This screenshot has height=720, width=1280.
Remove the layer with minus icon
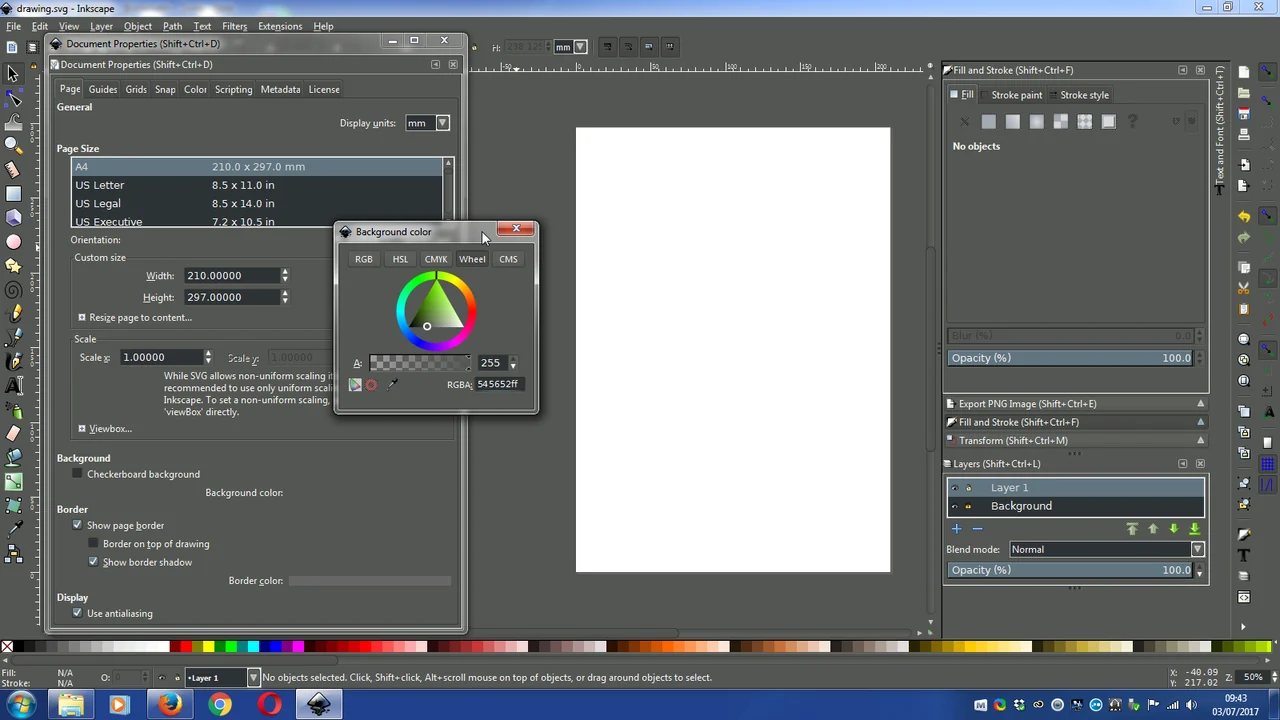(x=977, y=529)
